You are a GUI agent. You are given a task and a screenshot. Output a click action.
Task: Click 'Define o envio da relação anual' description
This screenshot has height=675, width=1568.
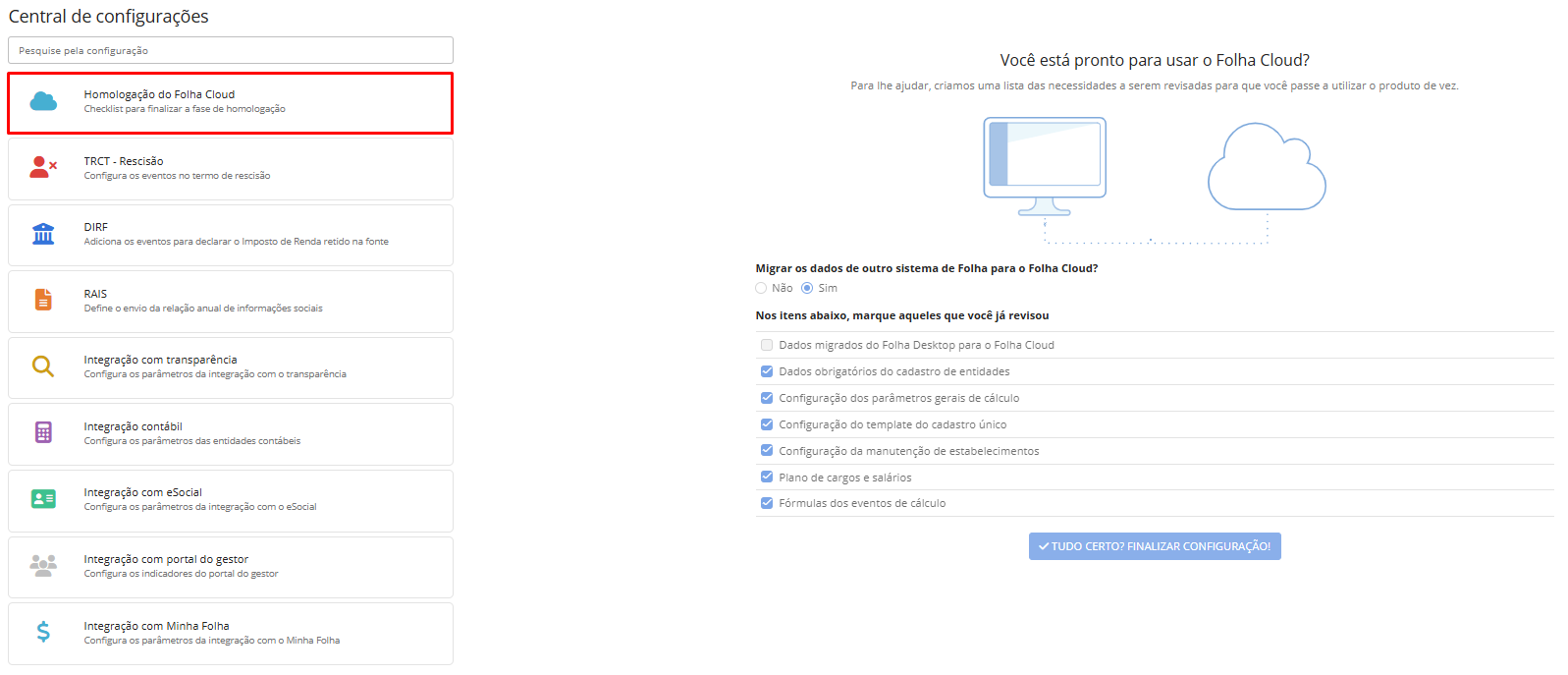(x=203, y=309)
